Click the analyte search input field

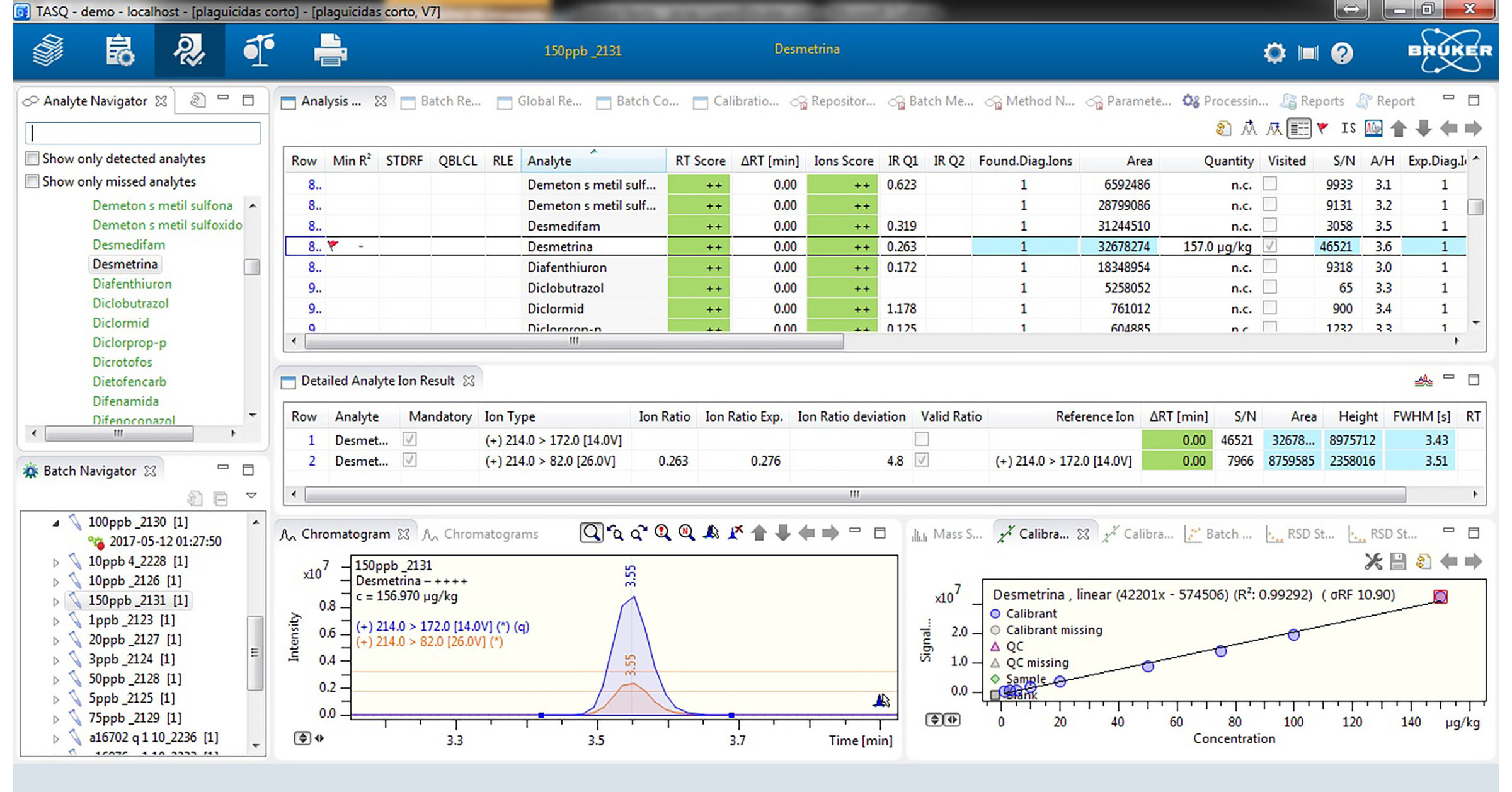[x=143, y=132]
